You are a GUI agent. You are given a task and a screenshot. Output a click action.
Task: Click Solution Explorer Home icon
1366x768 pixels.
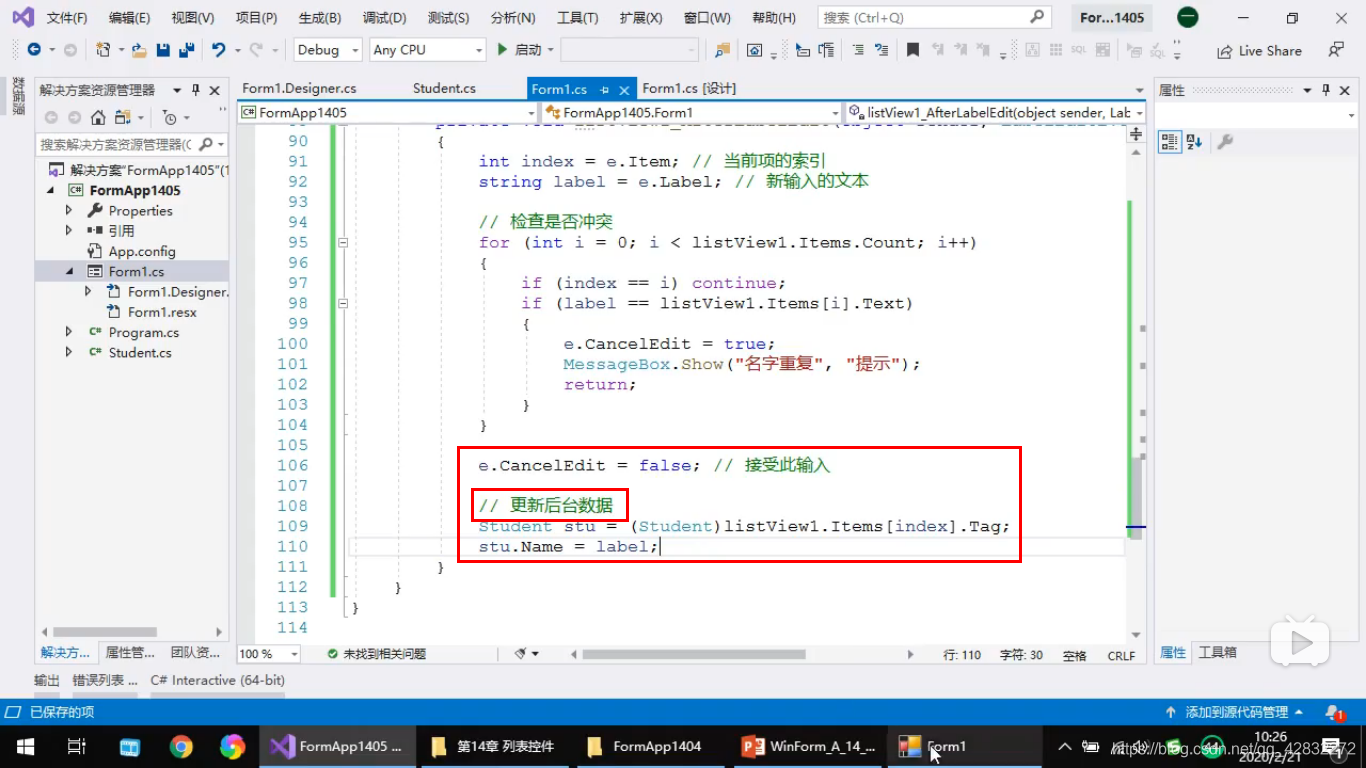98,117
